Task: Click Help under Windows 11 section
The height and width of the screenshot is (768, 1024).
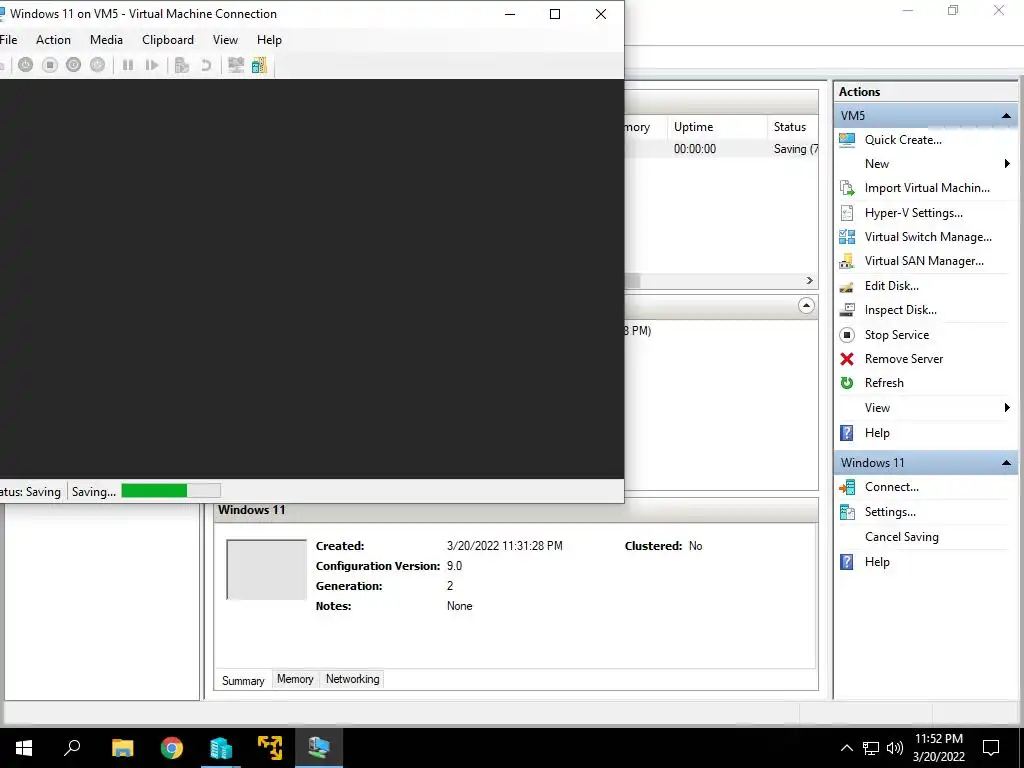Action: pos(877,562)
